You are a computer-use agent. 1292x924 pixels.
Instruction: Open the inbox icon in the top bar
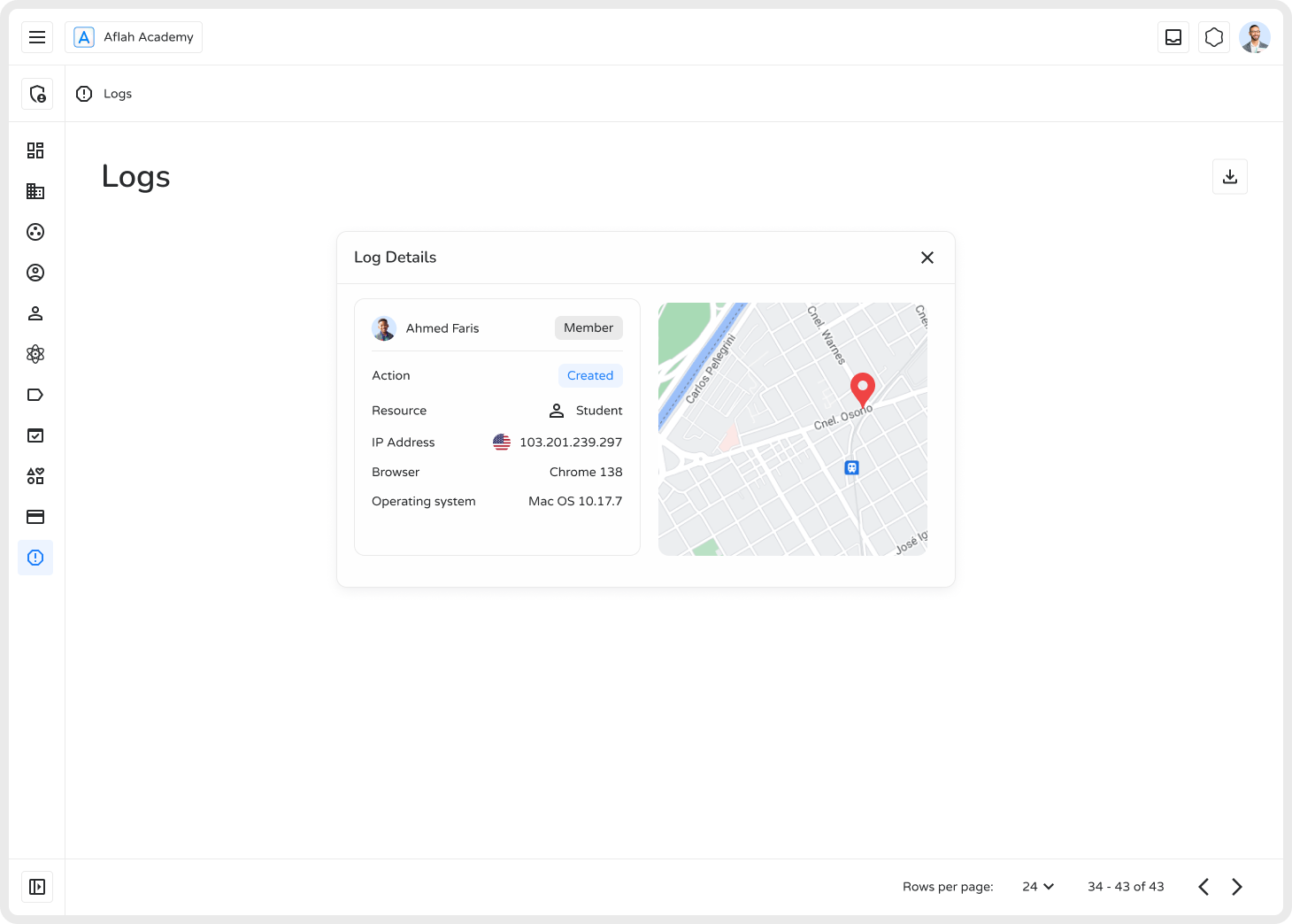click(1173, 37)
